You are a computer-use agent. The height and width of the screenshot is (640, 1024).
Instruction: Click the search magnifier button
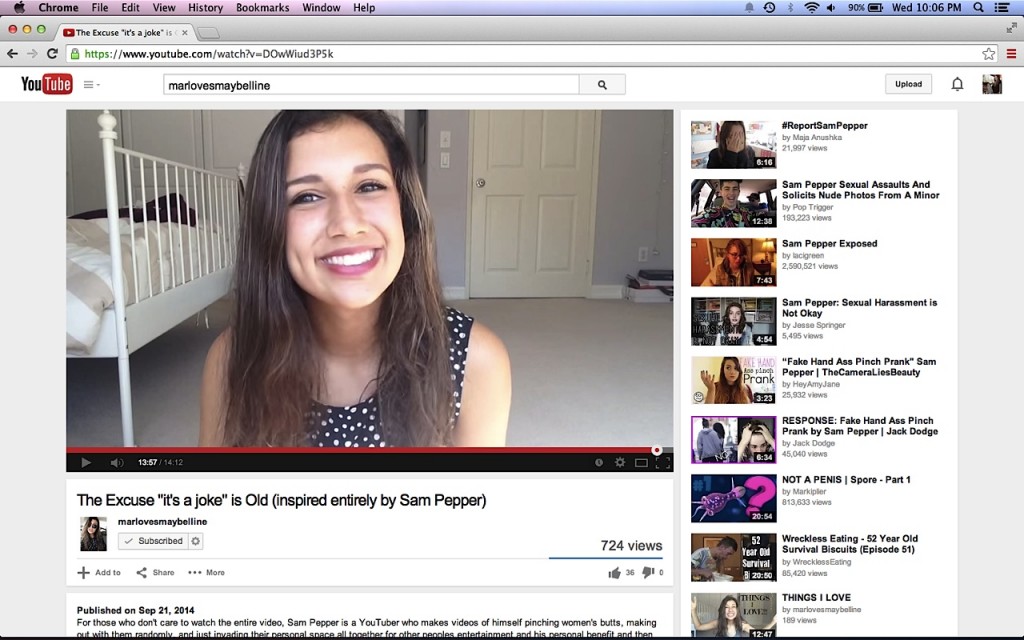tap(602, 85)
